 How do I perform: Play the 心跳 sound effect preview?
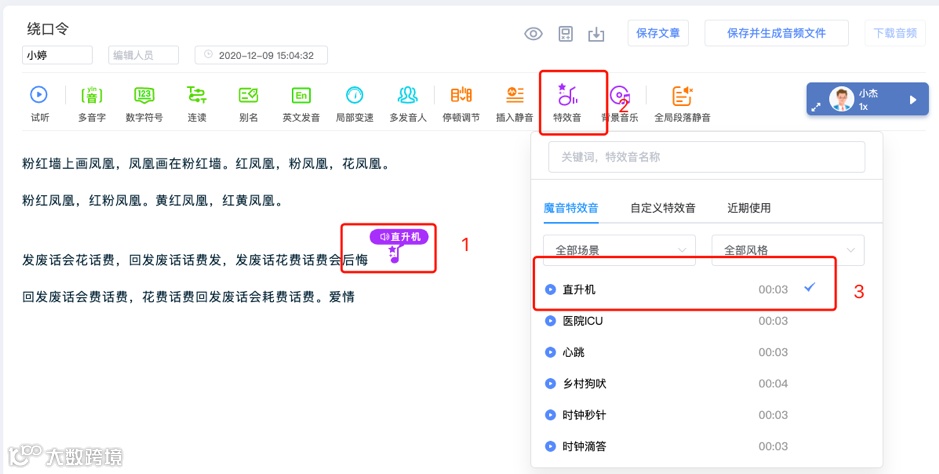(550, 352)
